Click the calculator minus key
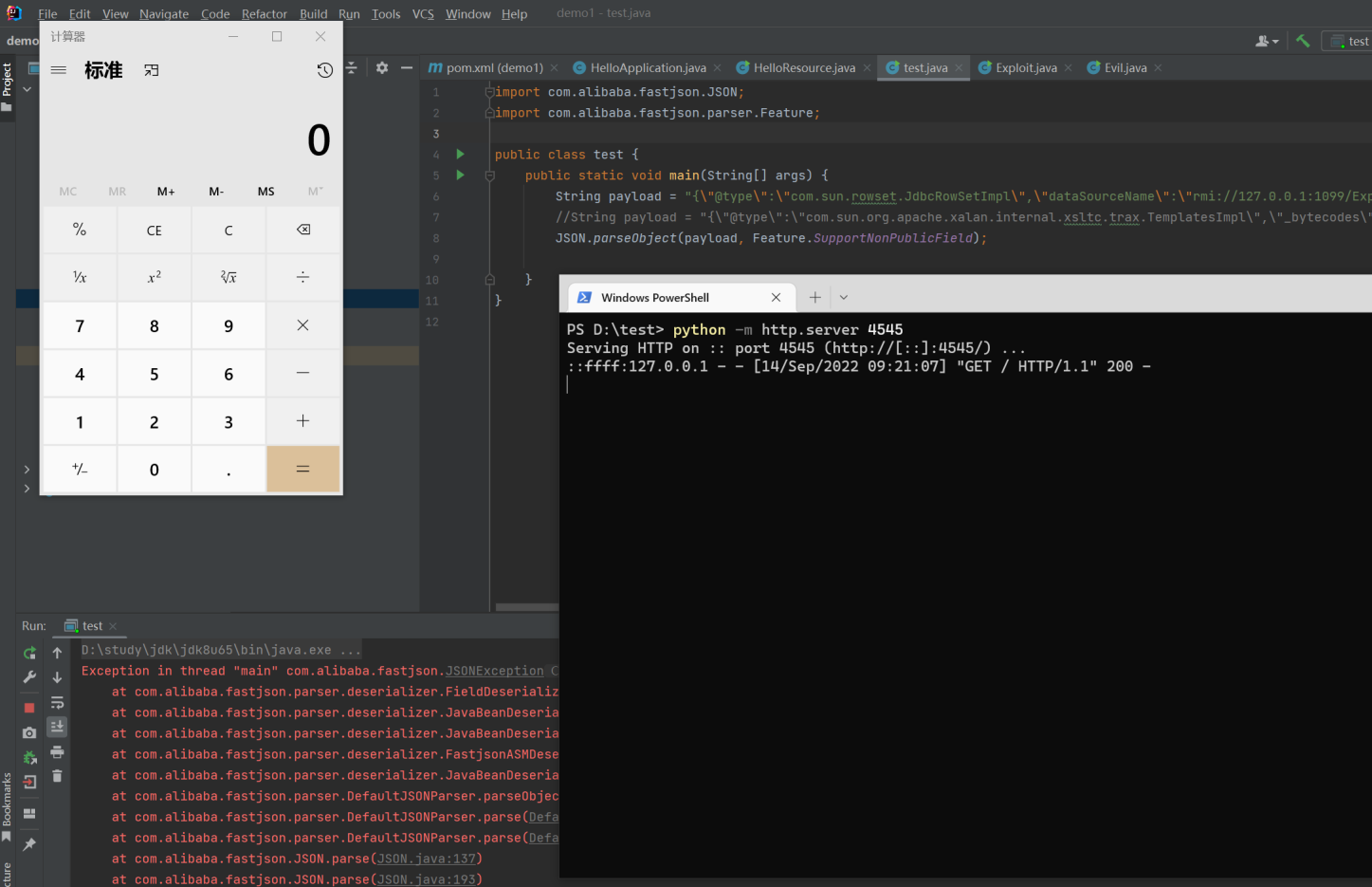This screenshot has height=887, width=1372. pyautogui.click(x=303, y=374)
